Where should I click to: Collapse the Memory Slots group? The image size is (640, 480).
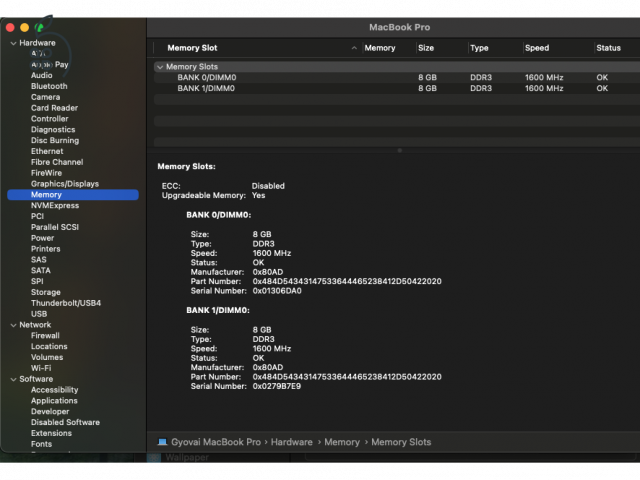160,67
